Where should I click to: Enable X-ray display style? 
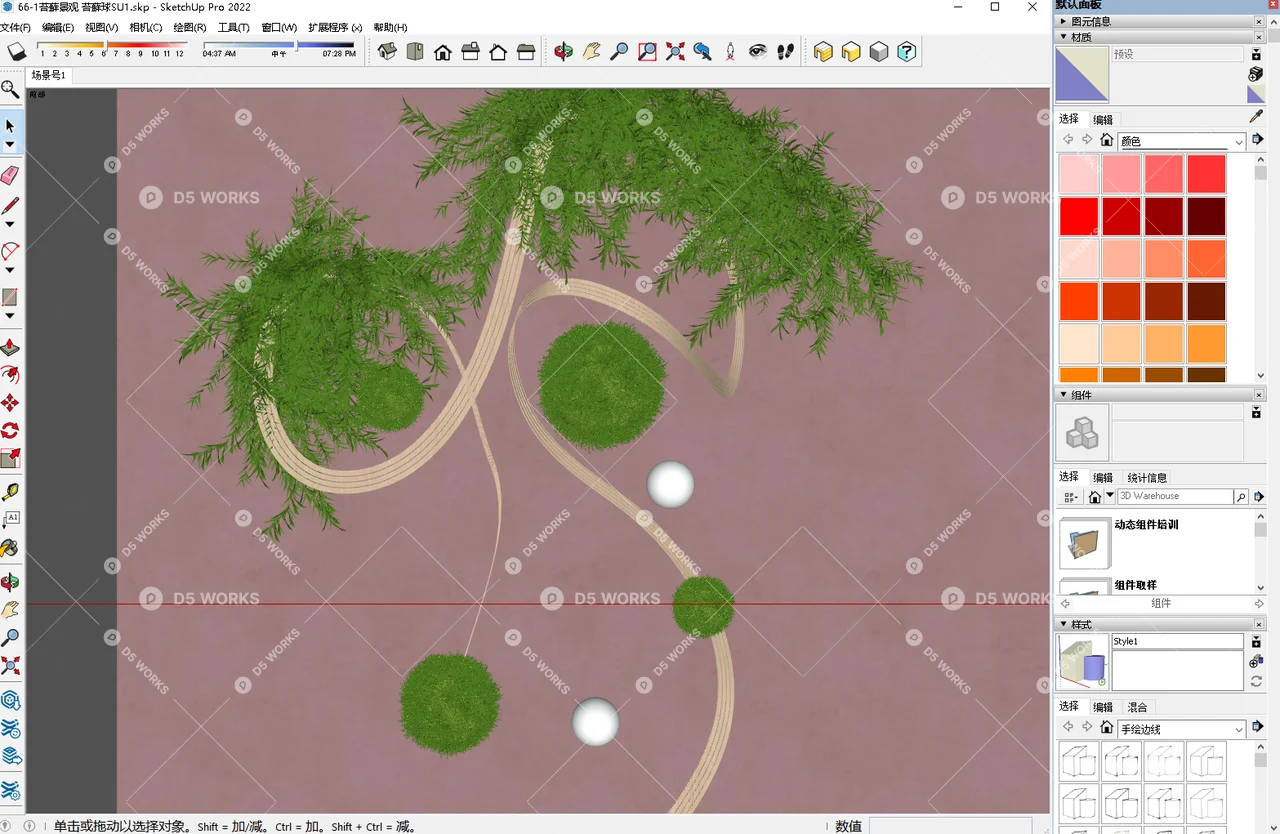coord(825,51)
